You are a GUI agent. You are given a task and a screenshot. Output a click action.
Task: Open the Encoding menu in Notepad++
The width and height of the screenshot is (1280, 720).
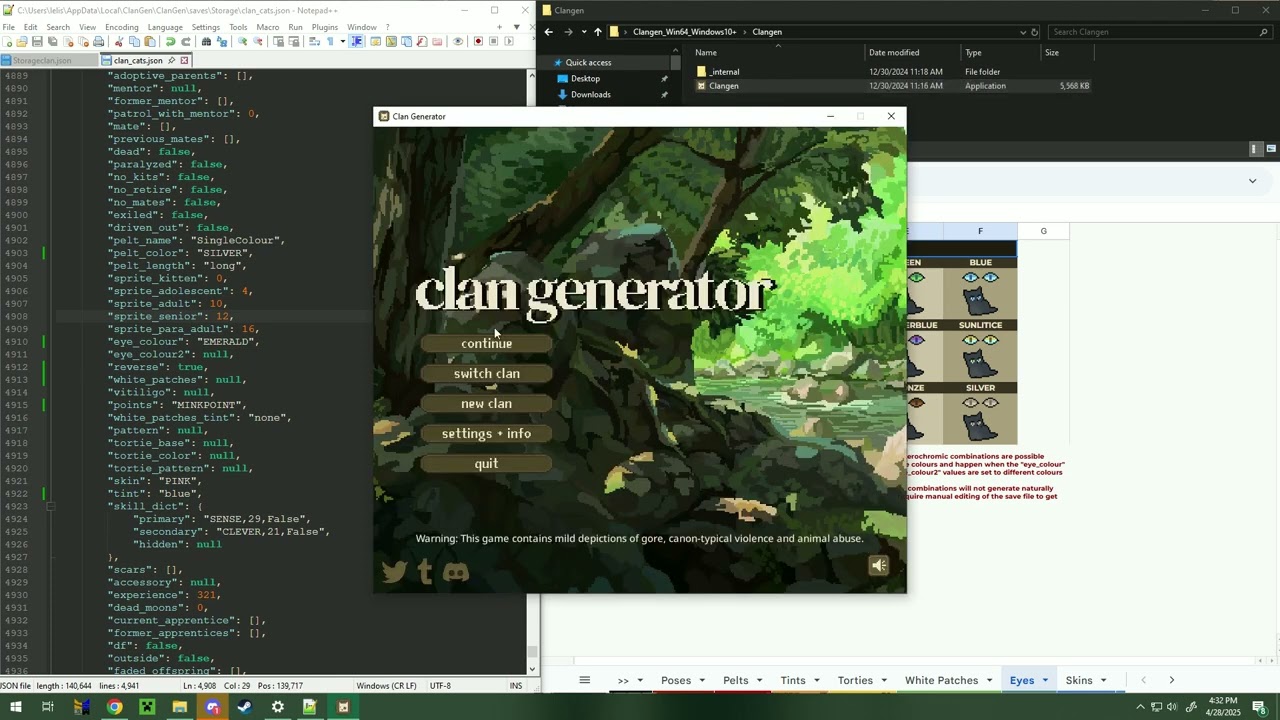pyautogui.click(x=121, y=27)
